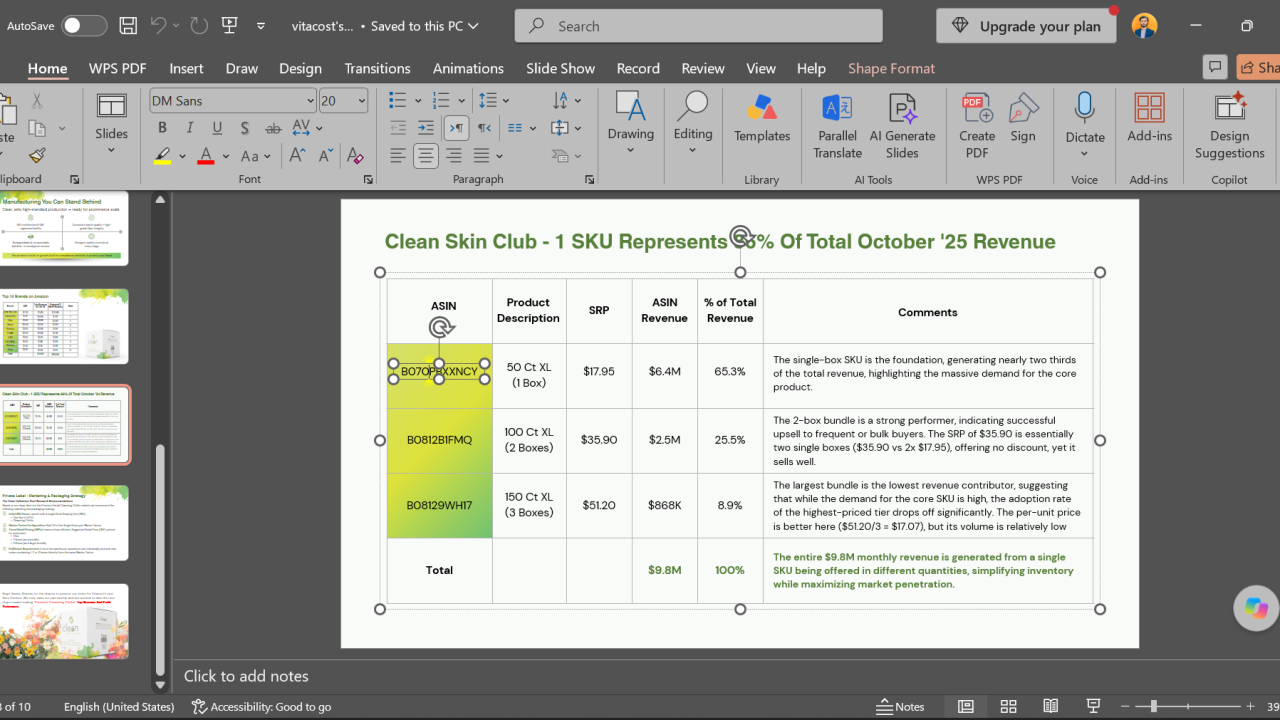Expand highlight color dropdown arrow
Image resolution: width=1280 pixels, height=720 pixels.
click(182, 156)
